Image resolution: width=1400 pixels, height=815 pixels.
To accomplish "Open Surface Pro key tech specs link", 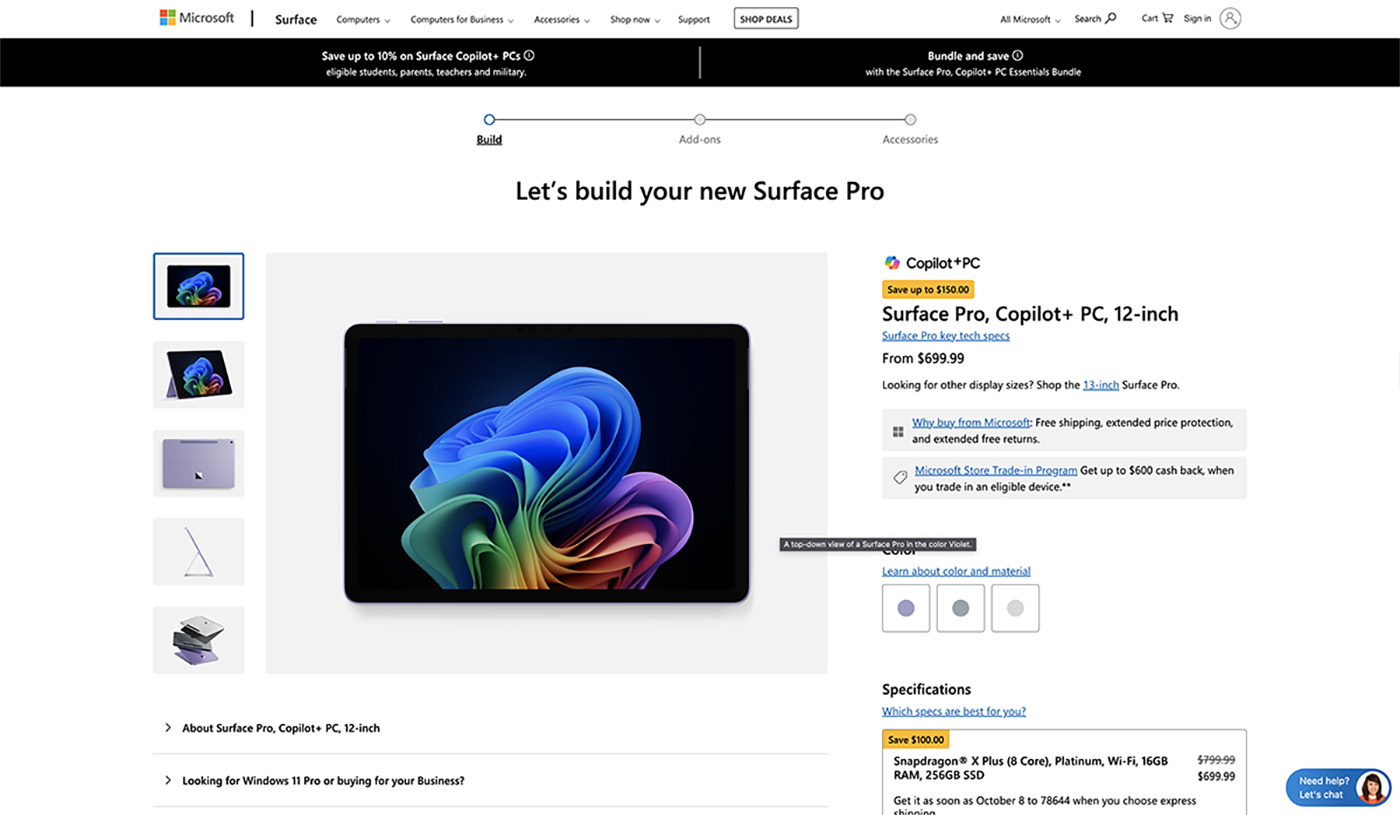I will click(945, 336).
